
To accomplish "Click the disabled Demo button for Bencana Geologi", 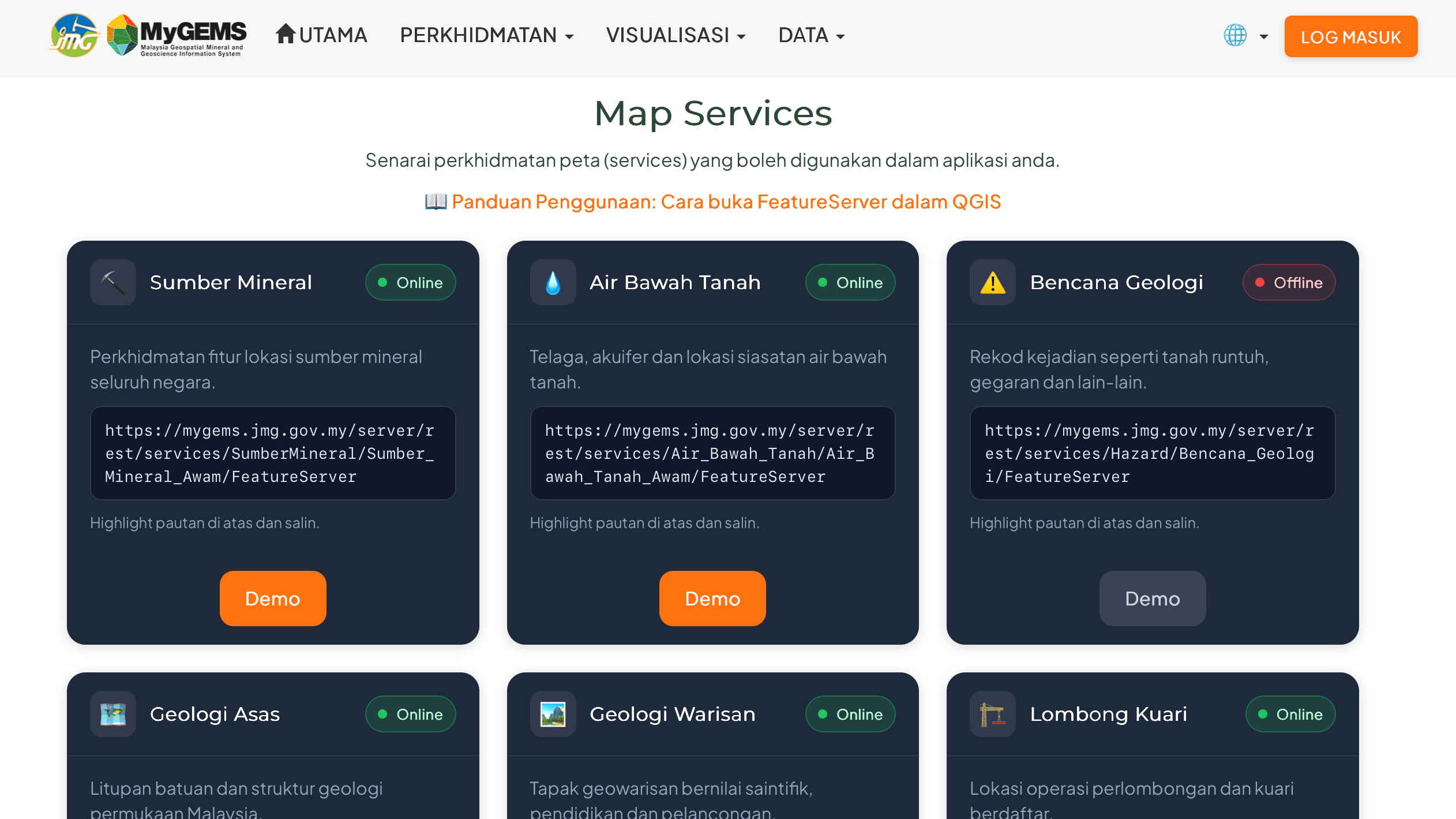I will pos(1153,599).
